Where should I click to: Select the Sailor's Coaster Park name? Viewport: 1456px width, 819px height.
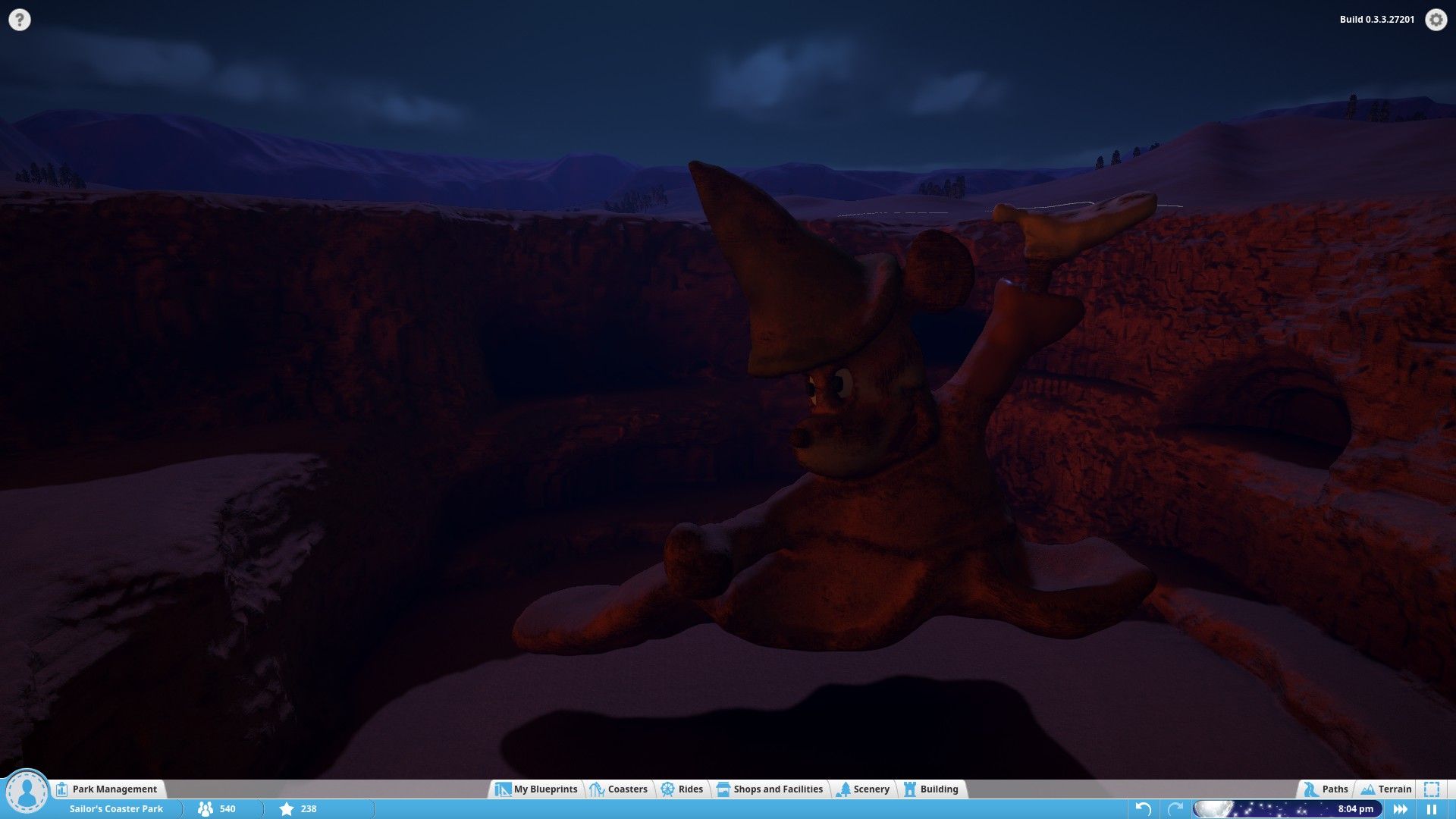(x=116, y=809)
